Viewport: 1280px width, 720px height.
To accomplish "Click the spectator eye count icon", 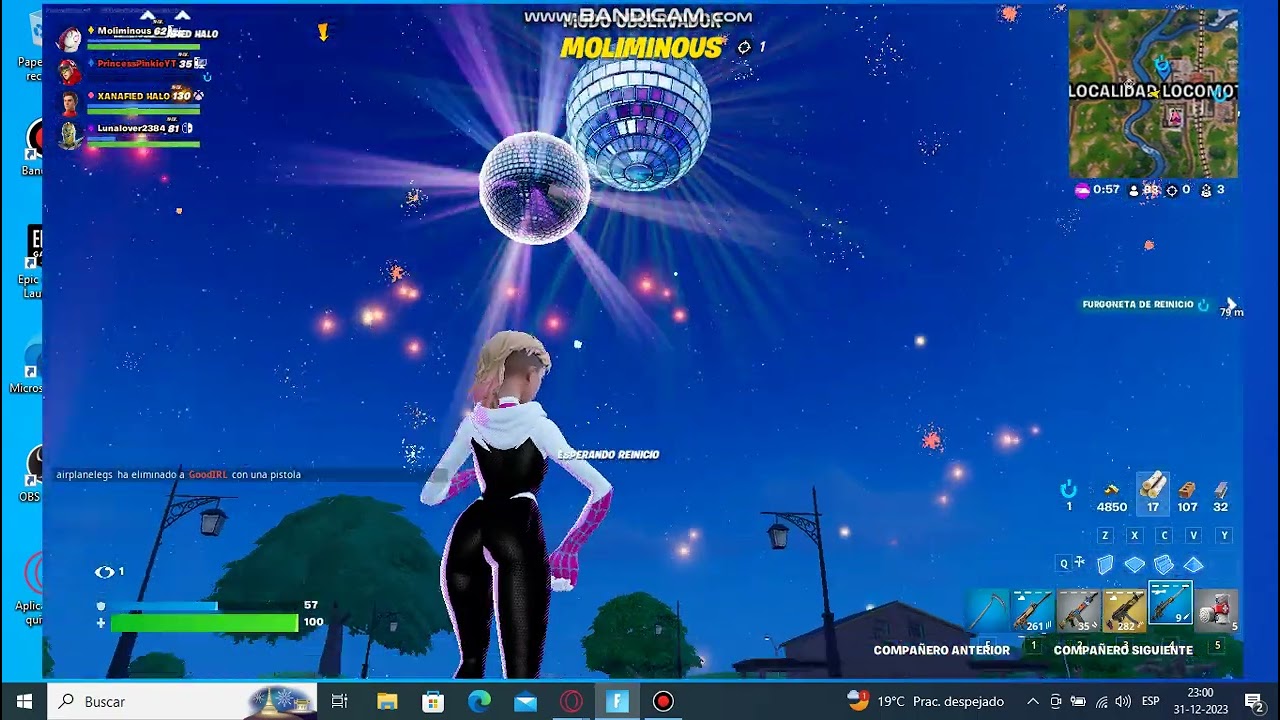I will click(x=104, y=572).
